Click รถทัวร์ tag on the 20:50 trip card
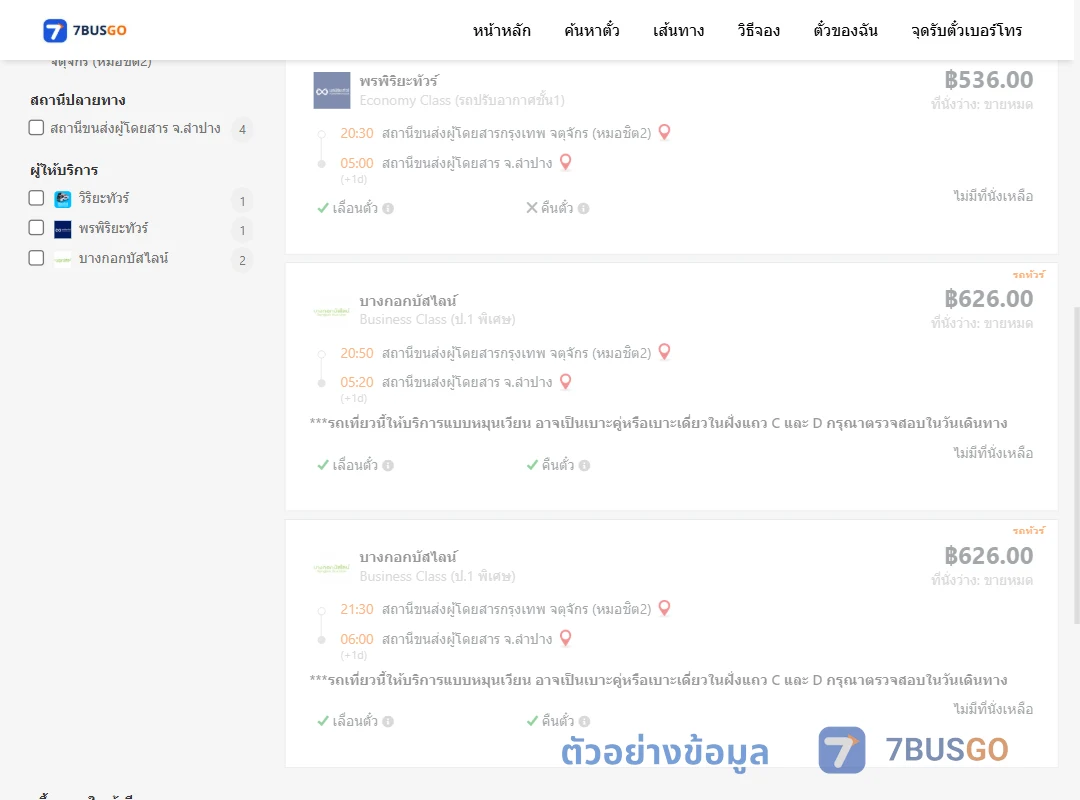This screenshot has height=800, width=1080. click(1028, 274)
